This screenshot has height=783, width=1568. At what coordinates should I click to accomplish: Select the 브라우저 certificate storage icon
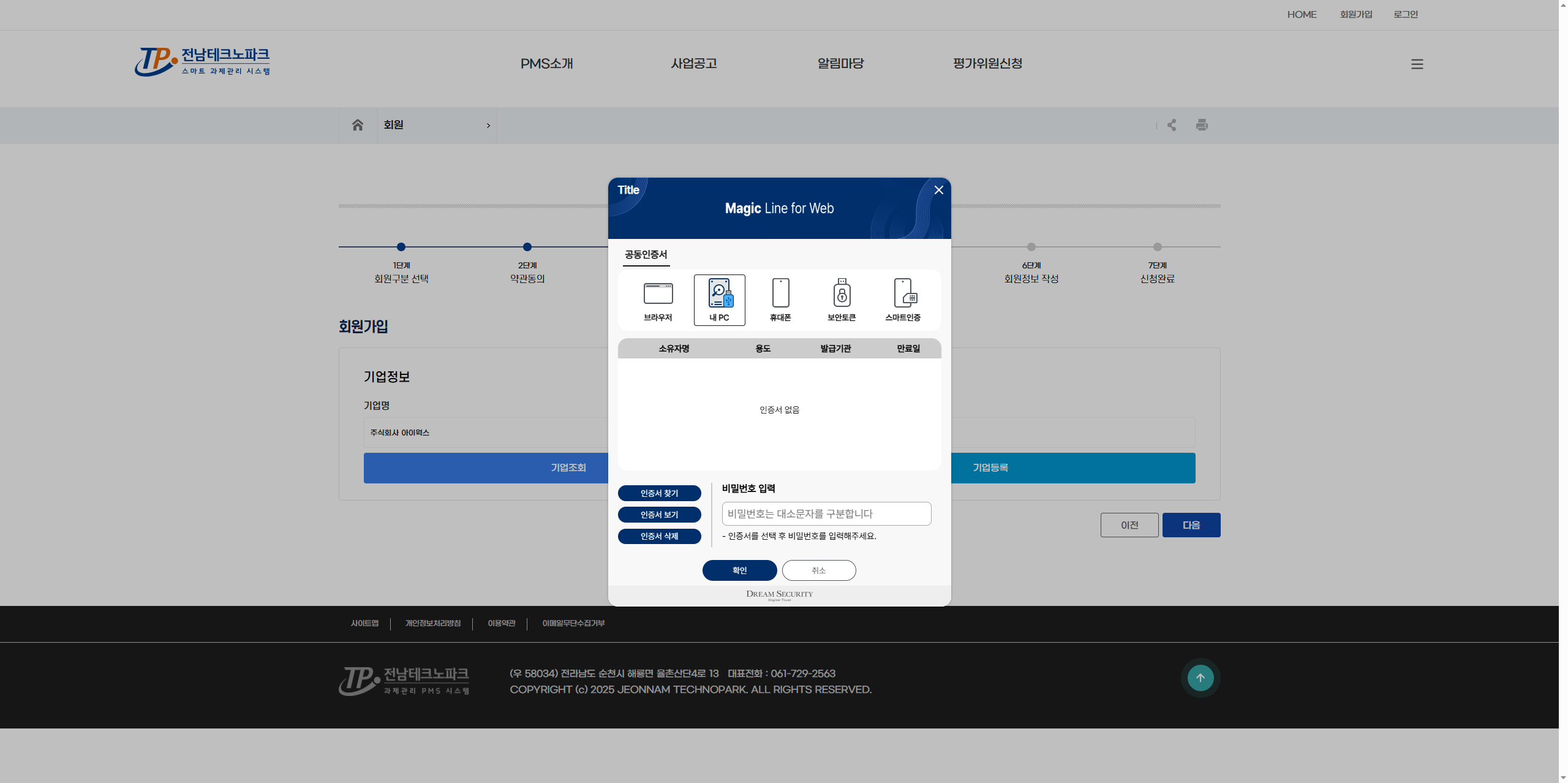(x=658, y=300)
